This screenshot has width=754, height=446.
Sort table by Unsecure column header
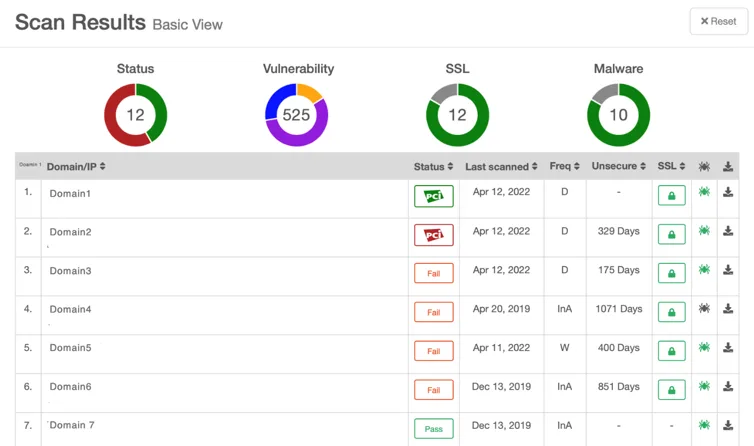pyautogui.click(x=619, y=166)
